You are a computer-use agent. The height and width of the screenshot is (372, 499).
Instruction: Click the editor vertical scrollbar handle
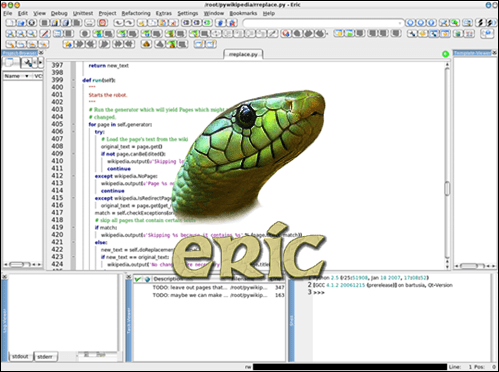coord(447,188)
